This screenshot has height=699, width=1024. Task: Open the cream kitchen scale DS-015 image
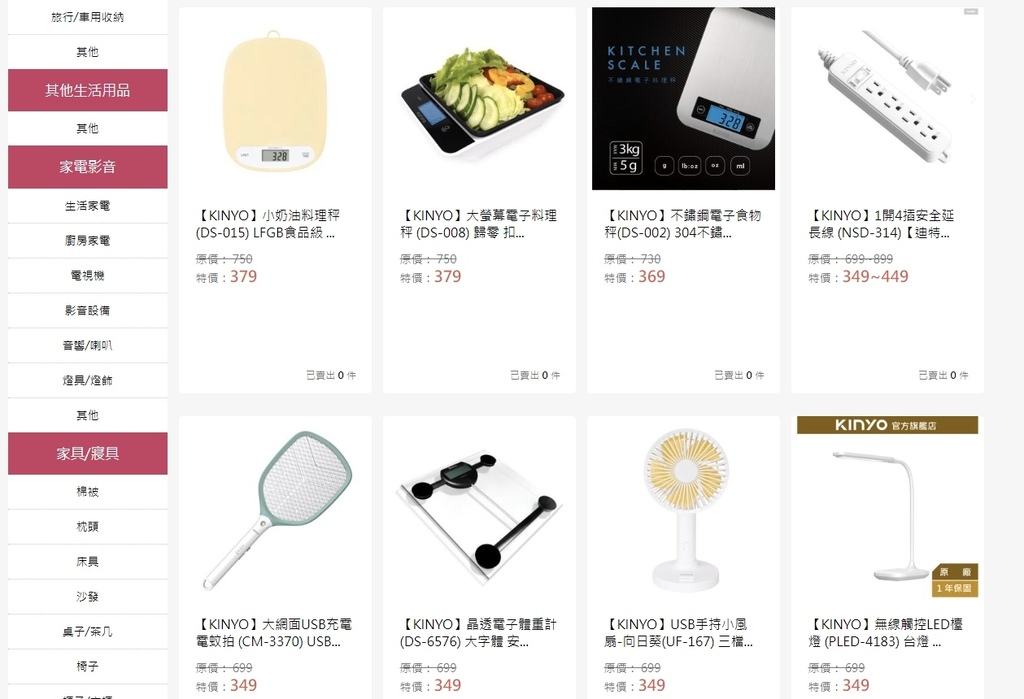(275, 99)
